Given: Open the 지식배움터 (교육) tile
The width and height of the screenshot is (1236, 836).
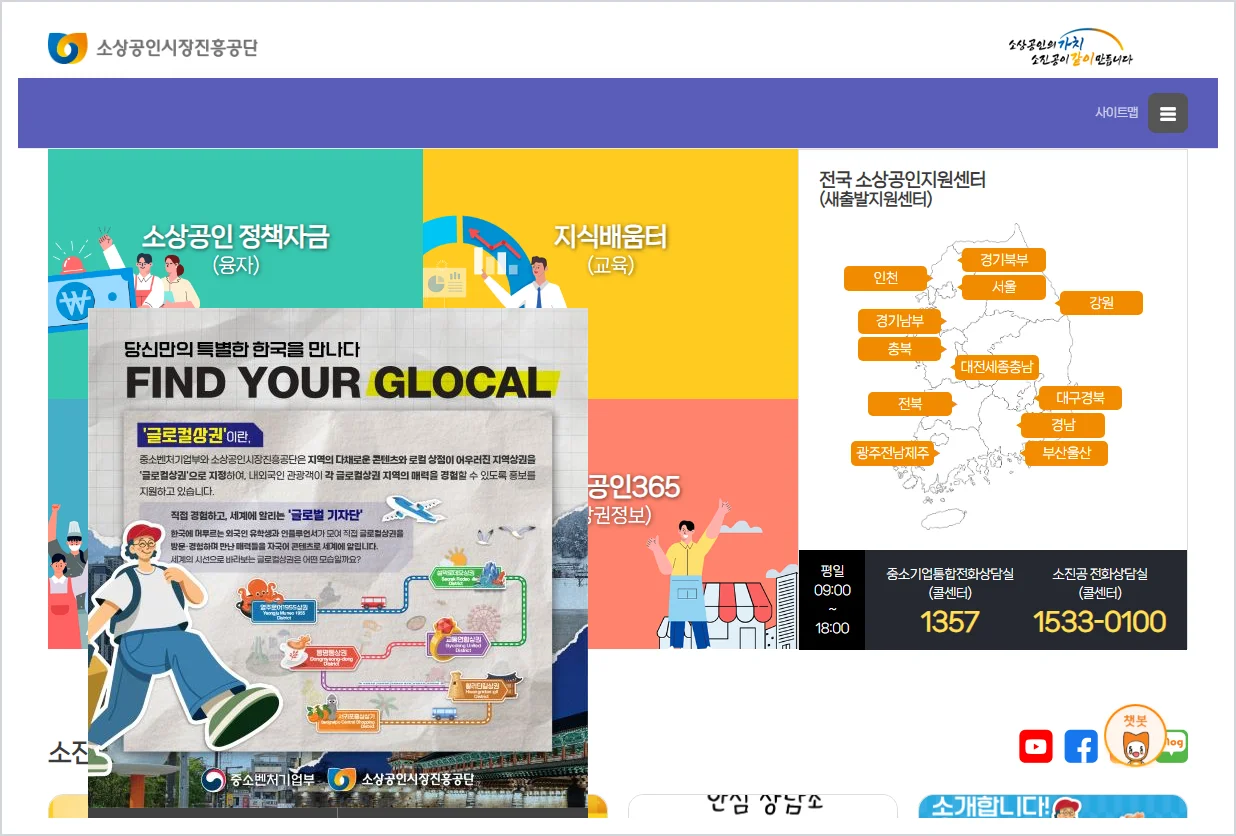Looking at the screenshot, I should coord(610,274).
